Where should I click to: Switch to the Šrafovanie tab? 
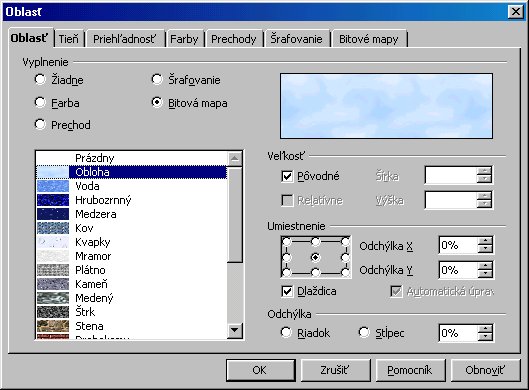[296, 39]
